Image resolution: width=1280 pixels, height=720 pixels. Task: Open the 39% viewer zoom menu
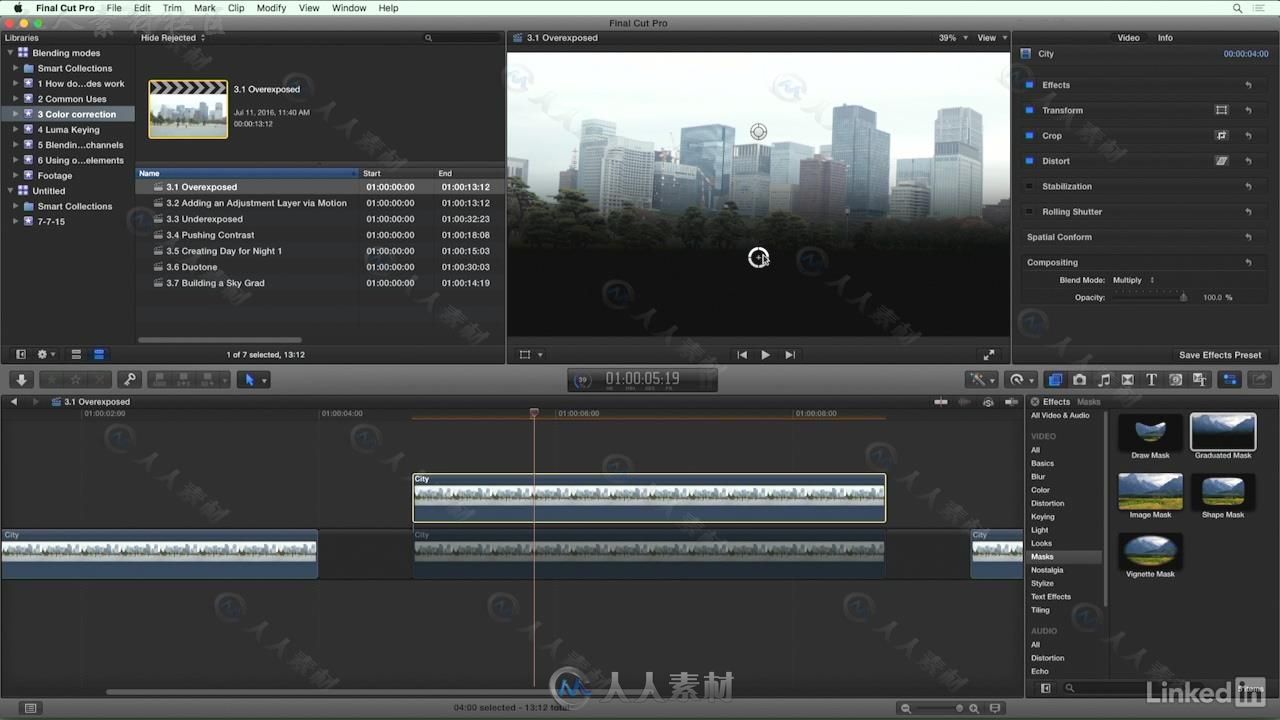[x=953, y=38]
